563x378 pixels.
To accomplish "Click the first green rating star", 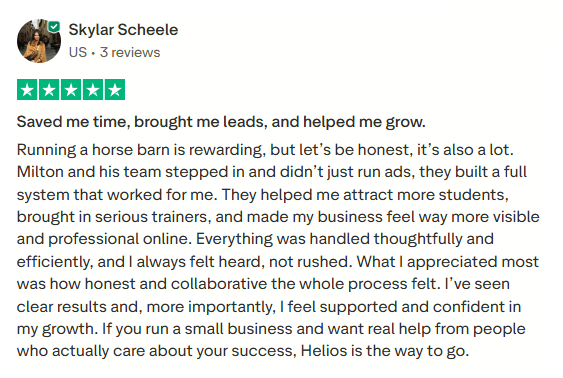I will 27,89.
